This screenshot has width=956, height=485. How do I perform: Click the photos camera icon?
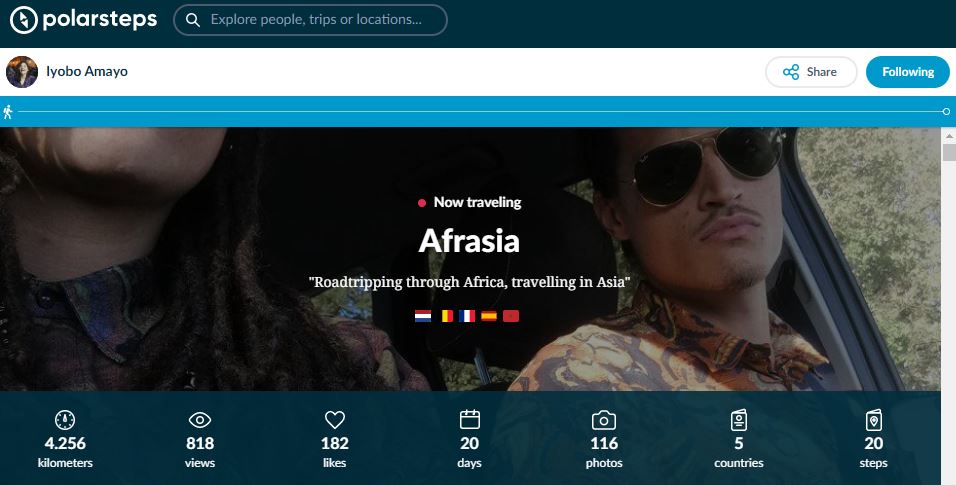tap(604, 420)
